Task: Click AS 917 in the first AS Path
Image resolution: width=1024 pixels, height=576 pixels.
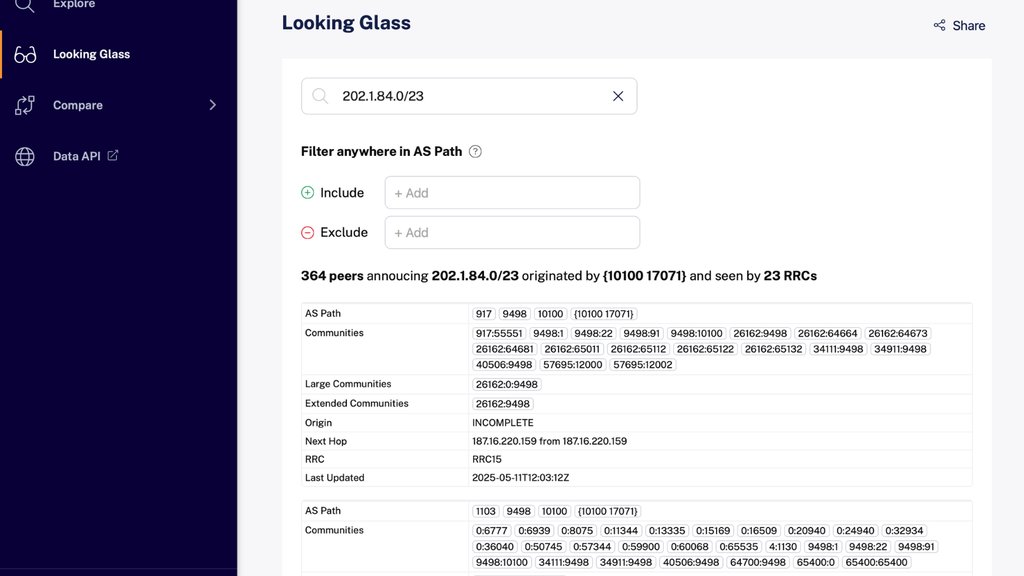Action: (483, 313)
